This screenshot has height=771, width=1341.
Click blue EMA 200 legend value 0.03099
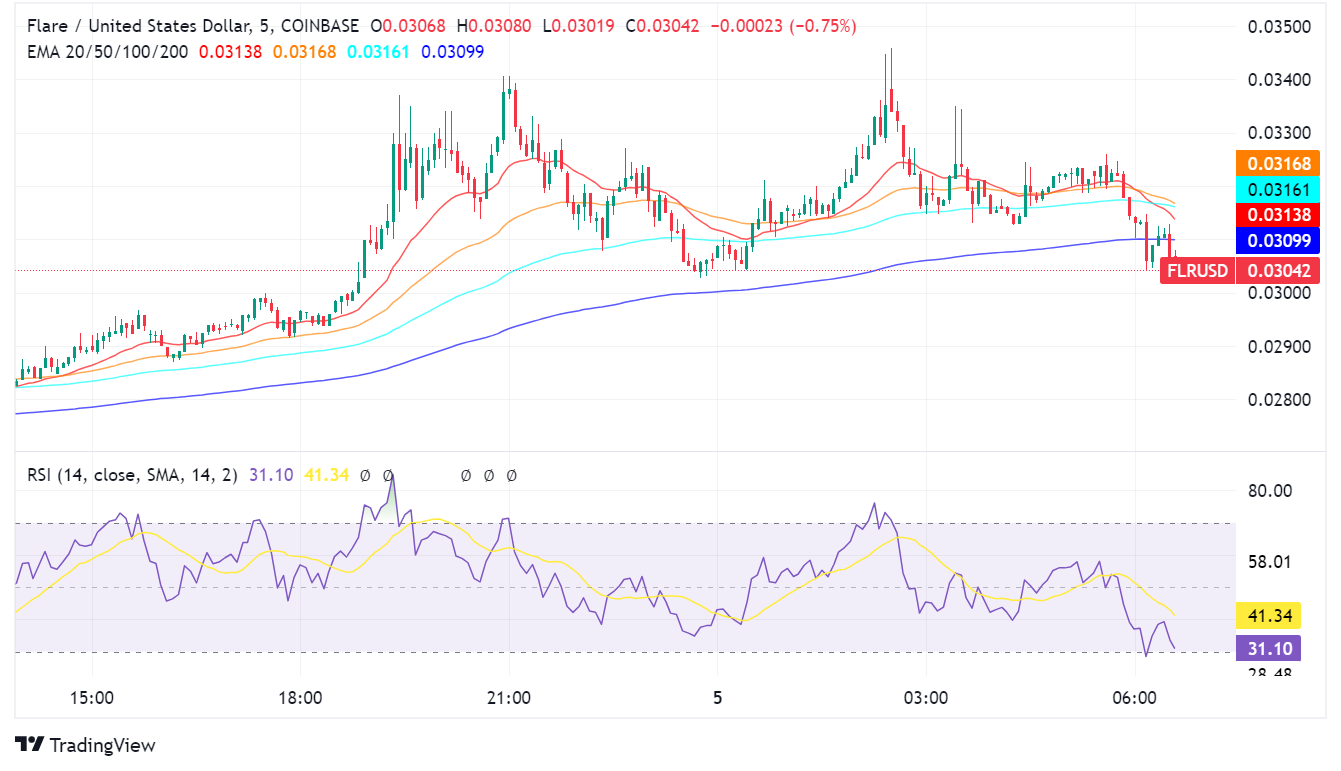[452, 51]
